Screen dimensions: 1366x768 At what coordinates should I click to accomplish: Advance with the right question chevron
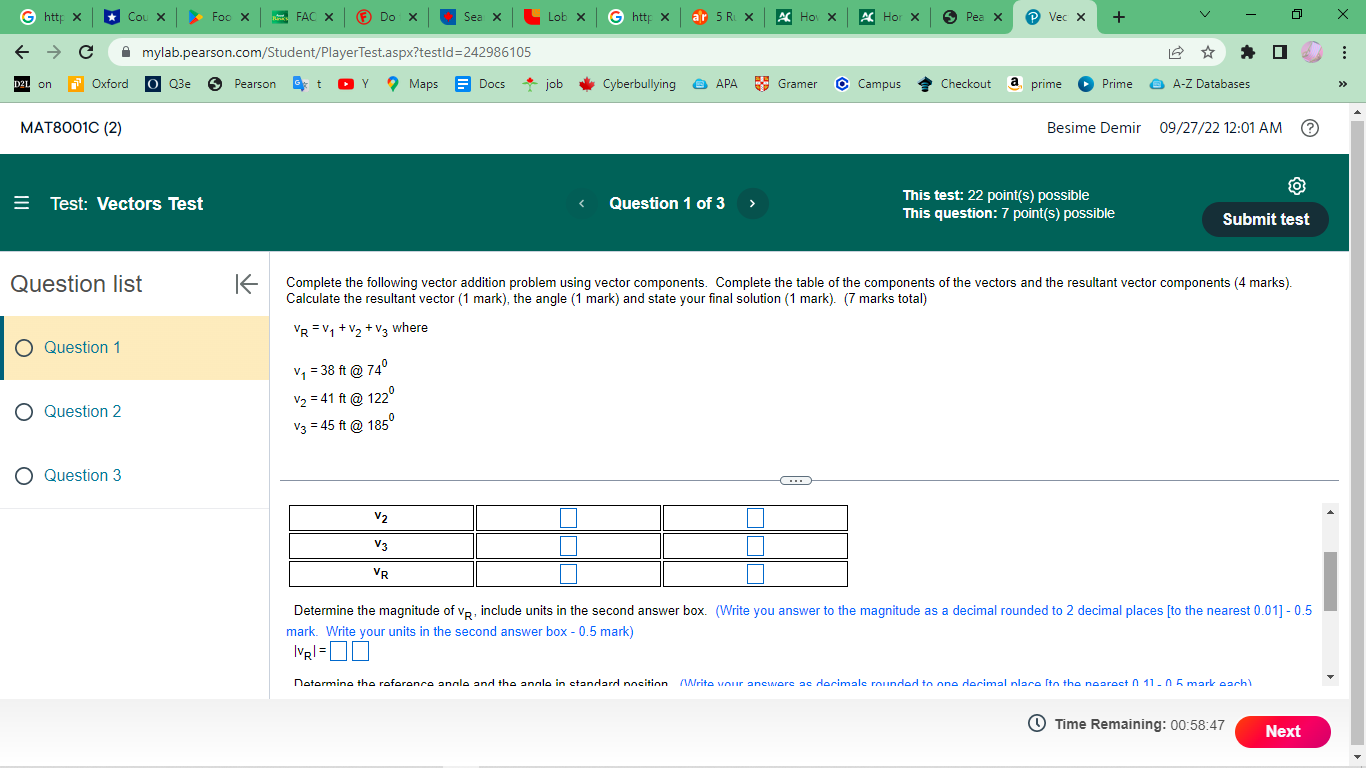[x=751, y=203]
